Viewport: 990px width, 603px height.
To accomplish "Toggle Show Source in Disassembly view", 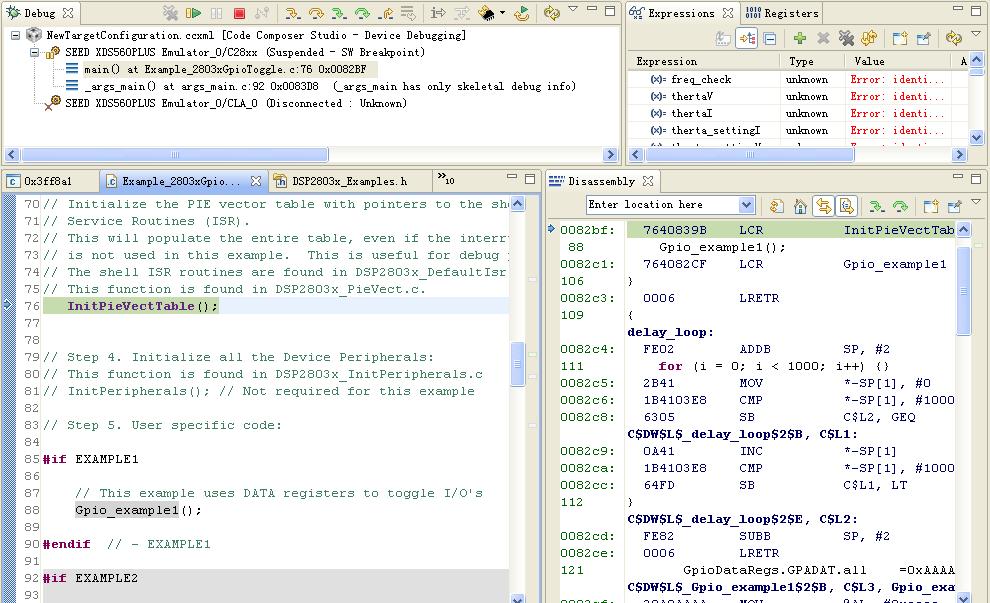I will (846, 206).
